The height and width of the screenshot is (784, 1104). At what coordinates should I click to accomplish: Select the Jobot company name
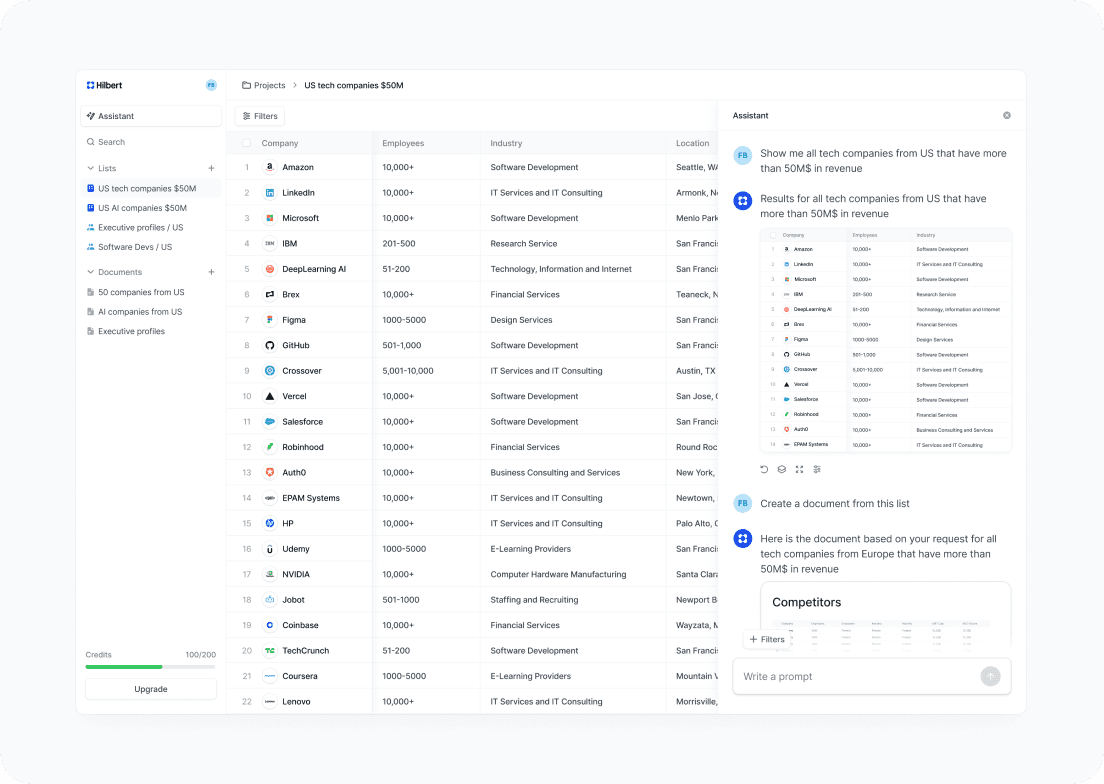[294, 600]
